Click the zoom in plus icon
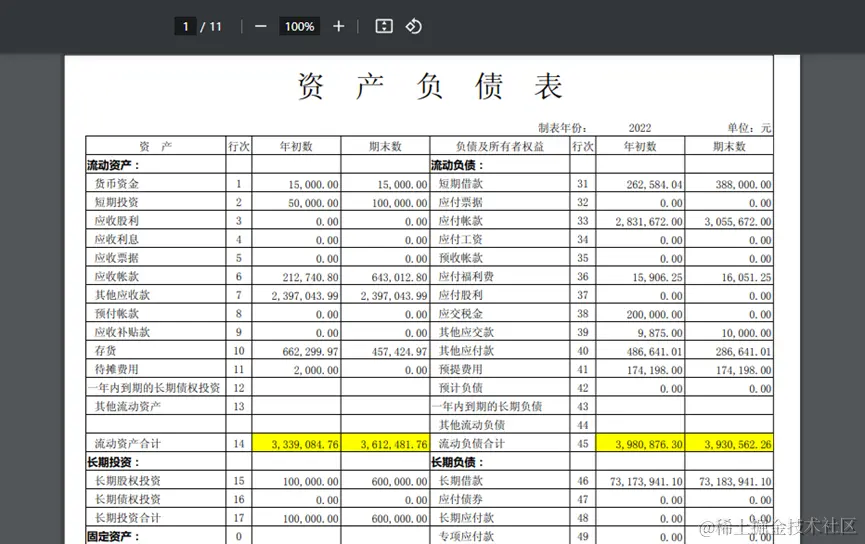Screen dimensions: 865x544 [x=339, y=26]
